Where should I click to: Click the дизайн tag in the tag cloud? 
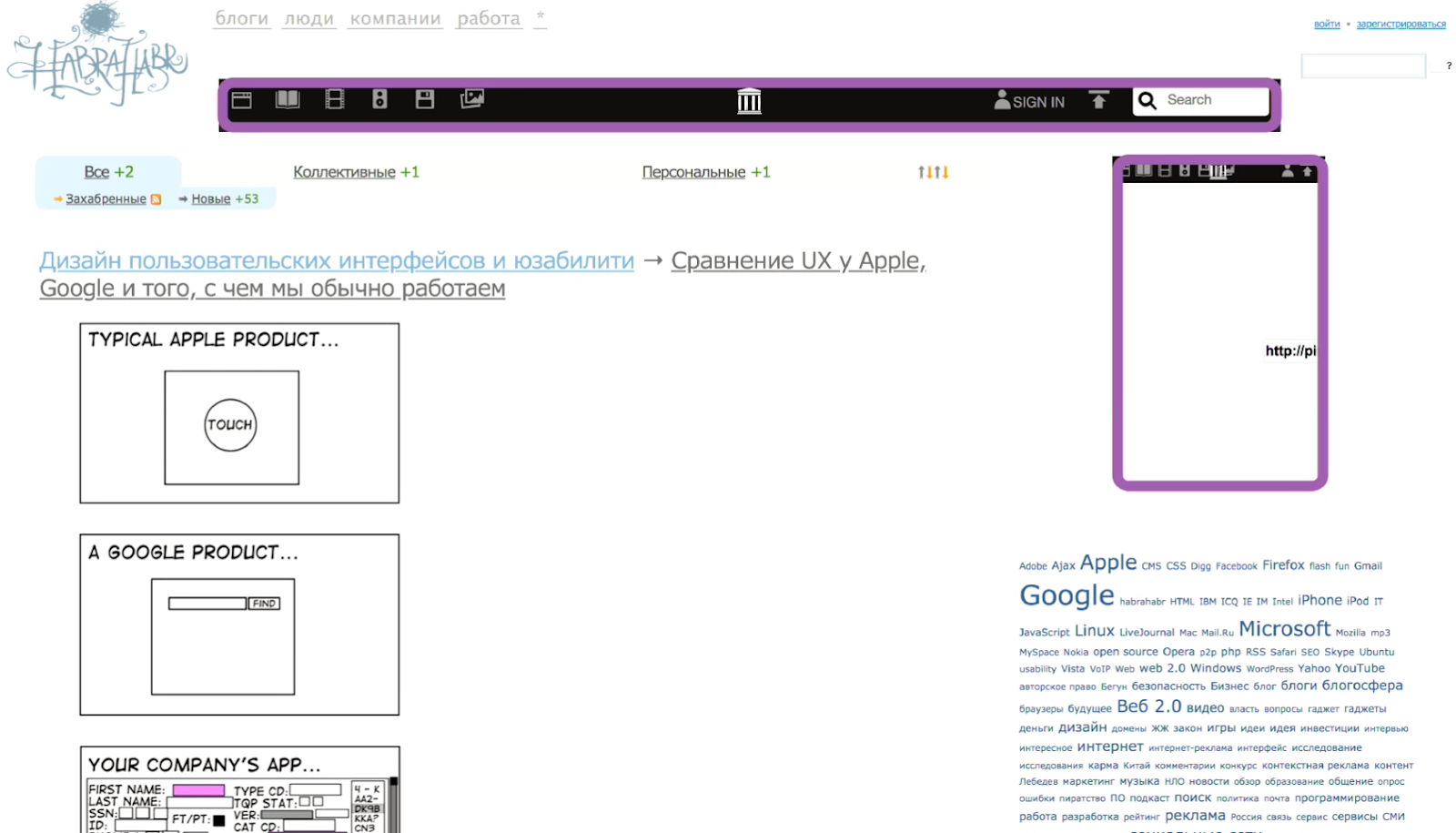tap(1083, 727)
